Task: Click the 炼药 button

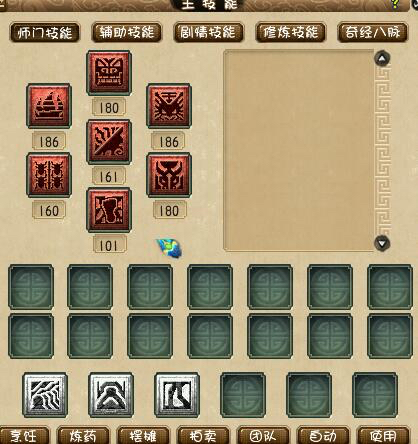Action: coord(83,435)
